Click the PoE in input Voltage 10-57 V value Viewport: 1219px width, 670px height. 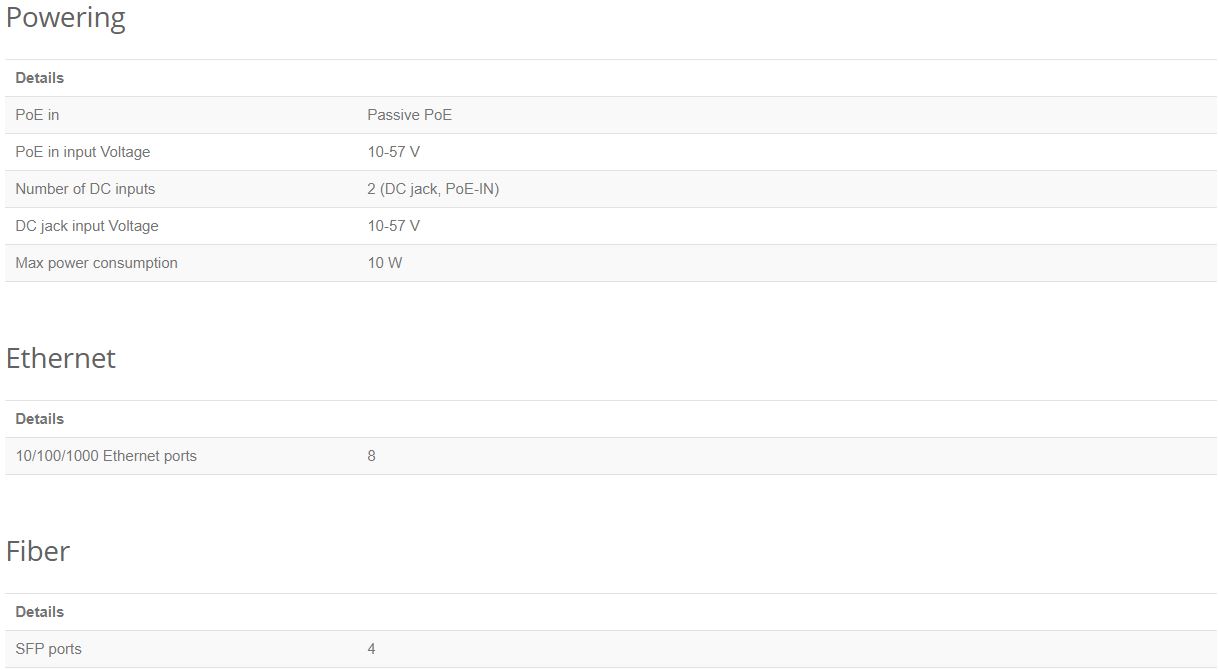coord(393,152)
